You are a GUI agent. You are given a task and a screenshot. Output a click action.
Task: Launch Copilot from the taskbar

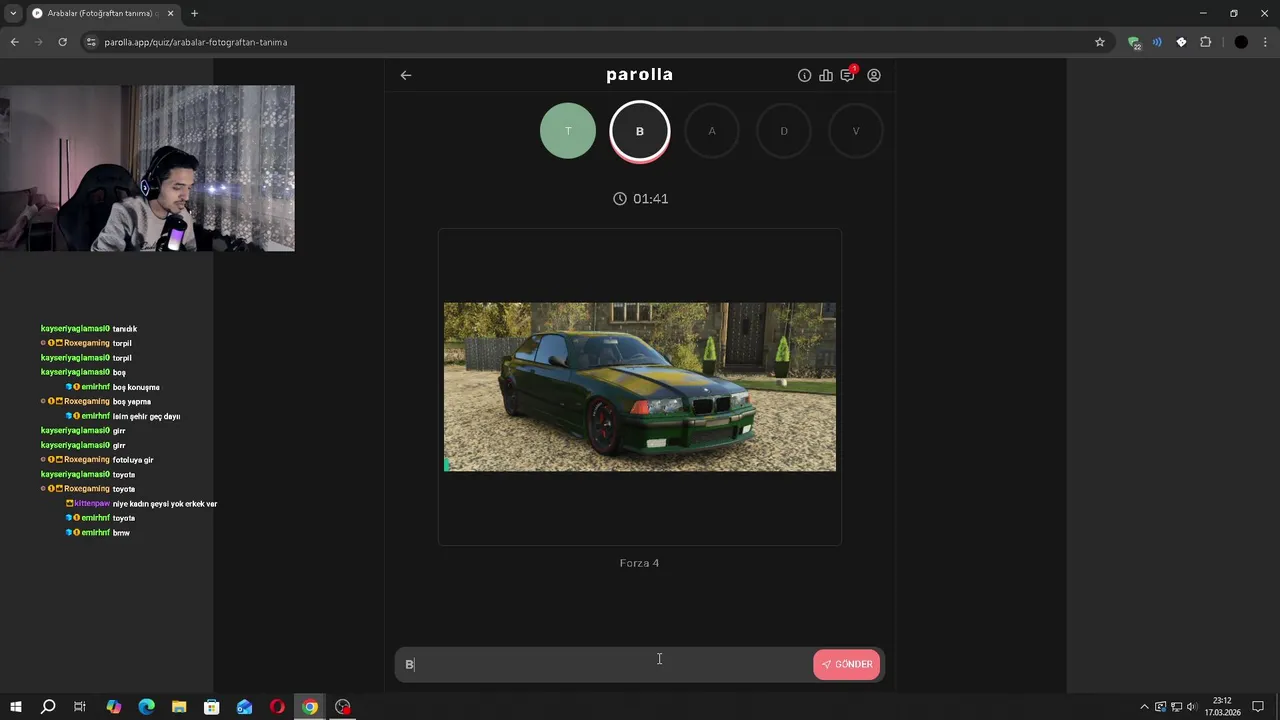click(x=113, y=707)
